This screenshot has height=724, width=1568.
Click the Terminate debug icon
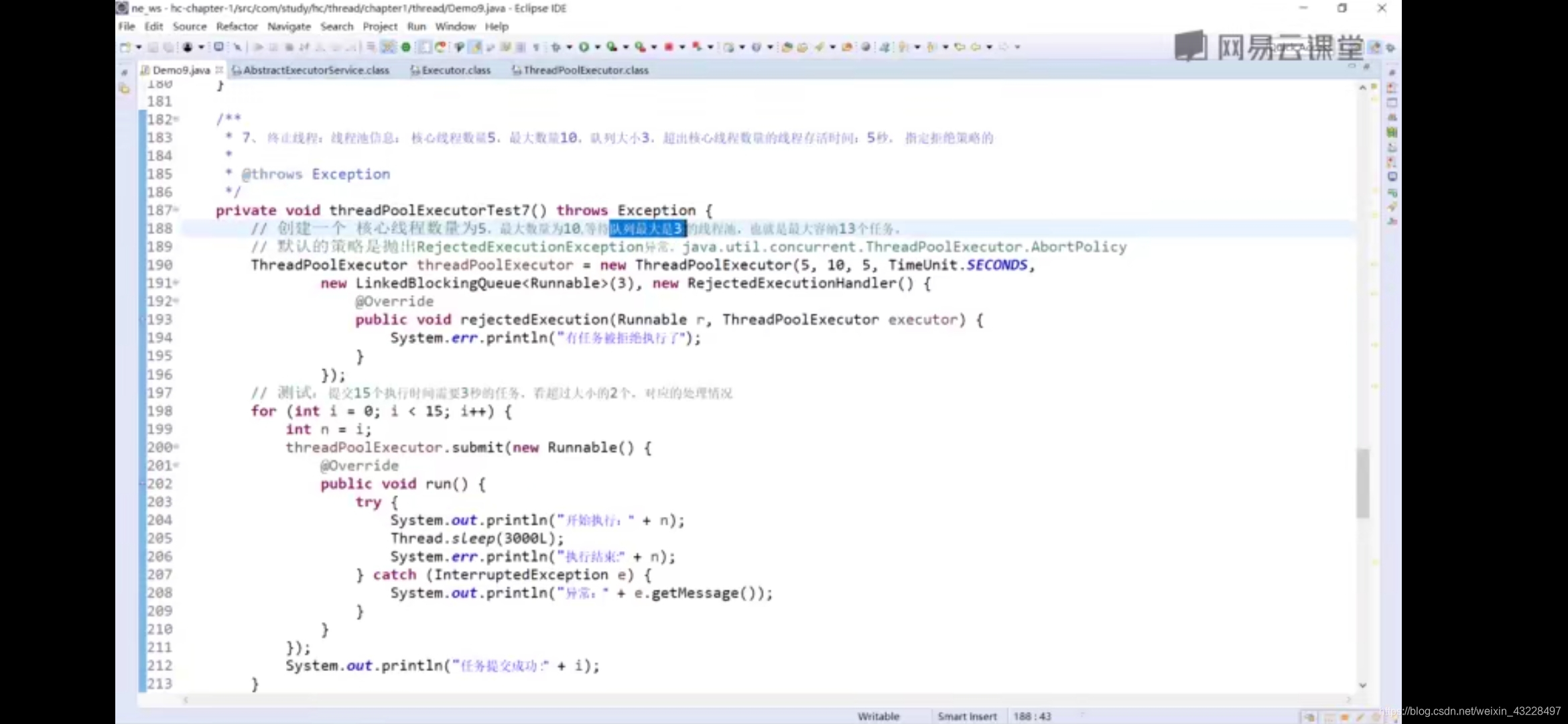(x=289, y=47)
